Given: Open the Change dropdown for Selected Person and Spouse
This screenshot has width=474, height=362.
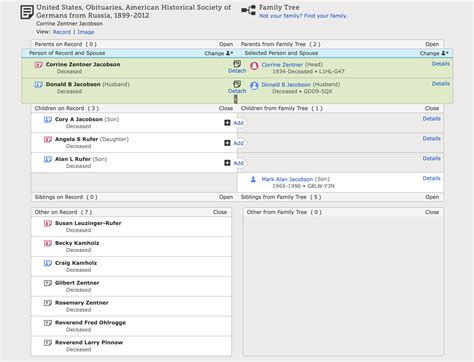Looking at the screenshot, I should (434, 53).
